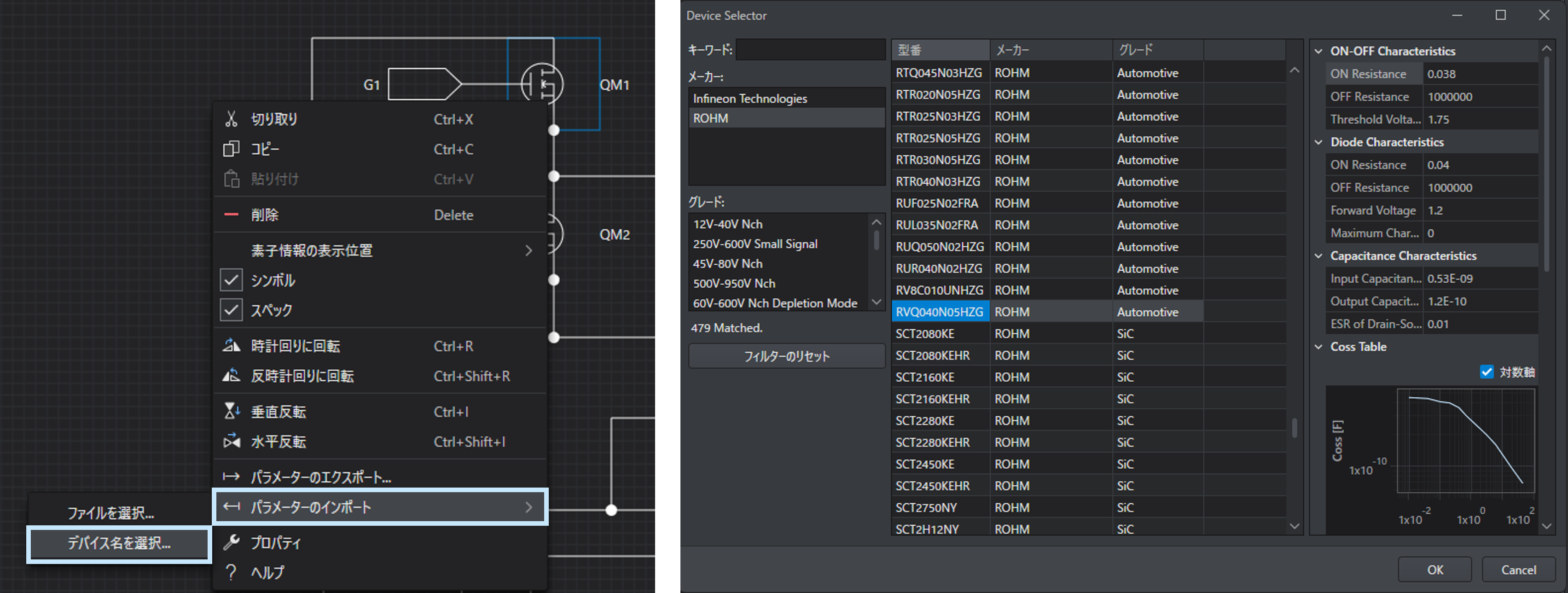Click the Coss graph plot area
Viewport: 1568px width, 593px height.
[x=1466, y=441]
